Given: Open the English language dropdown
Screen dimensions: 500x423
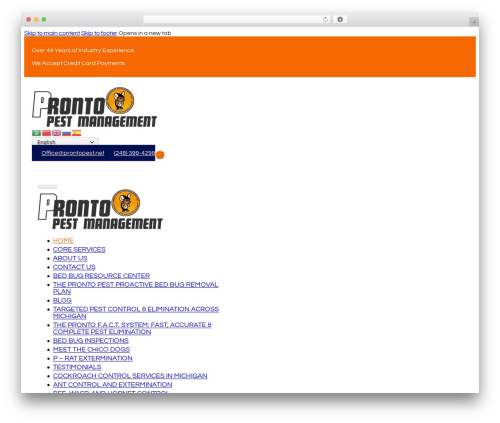Looking at the screenshot, I should click(65, 142).
